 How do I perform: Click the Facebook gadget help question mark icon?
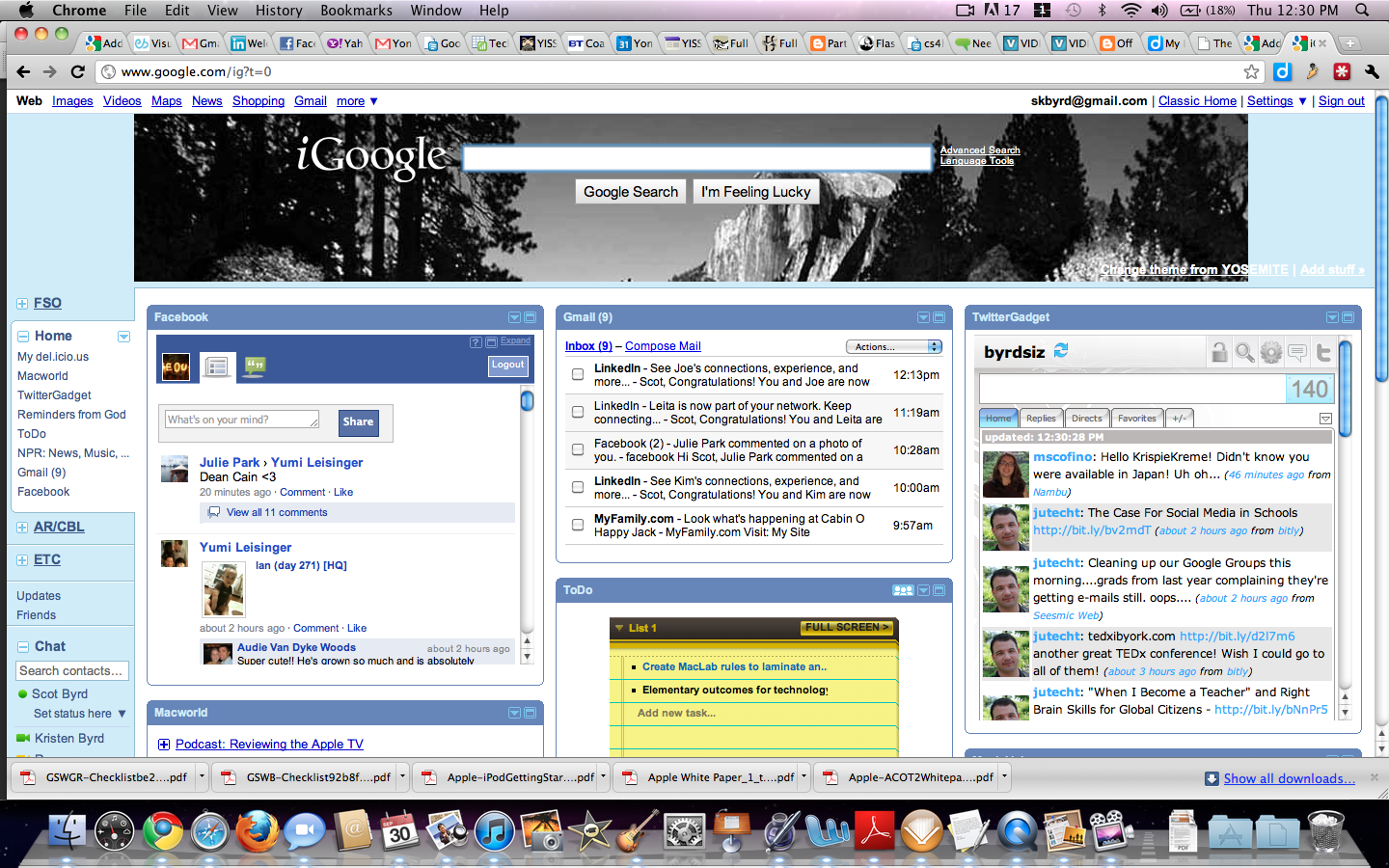point(476,342)
